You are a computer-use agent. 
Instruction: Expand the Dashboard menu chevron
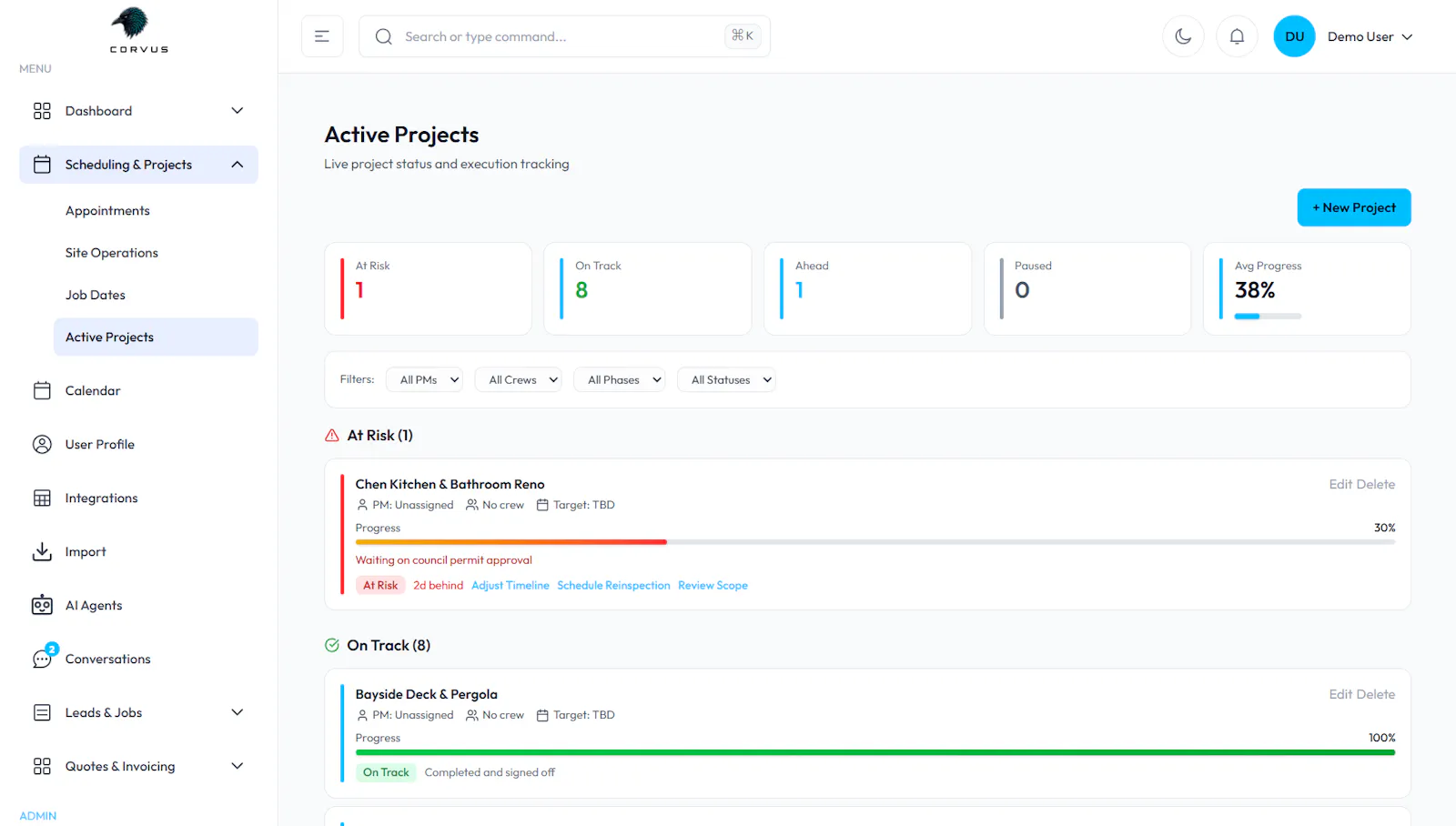pyautogui.click(x=238, y=111)
